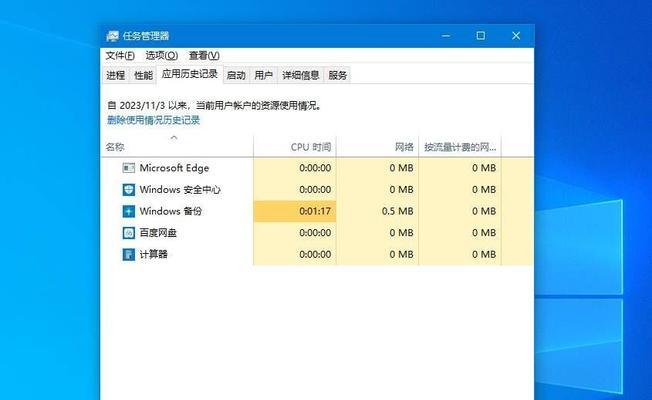Click the Task Manager title bar icon
This screenshot has height=400, width=652.
[112, 36]
